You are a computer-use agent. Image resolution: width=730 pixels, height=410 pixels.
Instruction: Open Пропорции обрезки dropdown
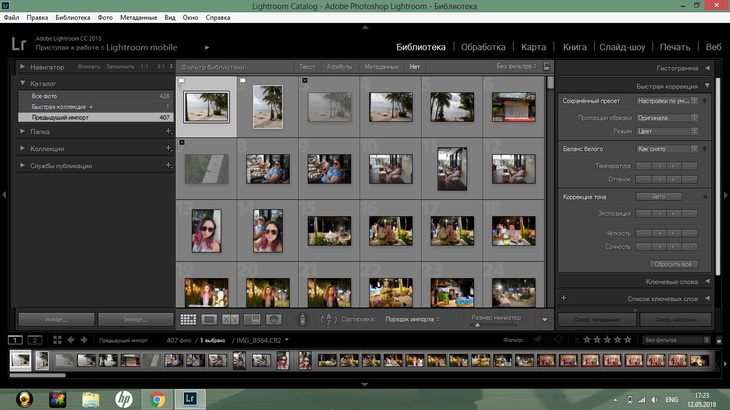[667, 118]
